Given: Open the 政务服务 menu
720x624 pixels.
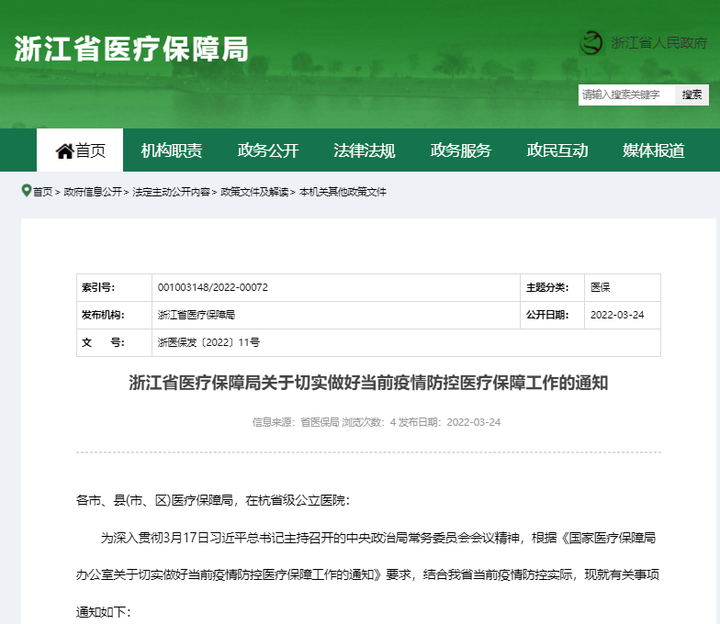Looking at the screenshot, I should click(461, 151).
